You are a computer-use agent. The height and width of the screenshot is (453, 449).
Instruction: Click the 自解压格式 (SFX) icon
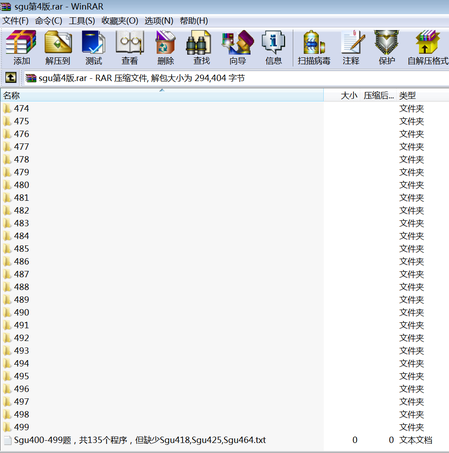[x=428, y=48]
